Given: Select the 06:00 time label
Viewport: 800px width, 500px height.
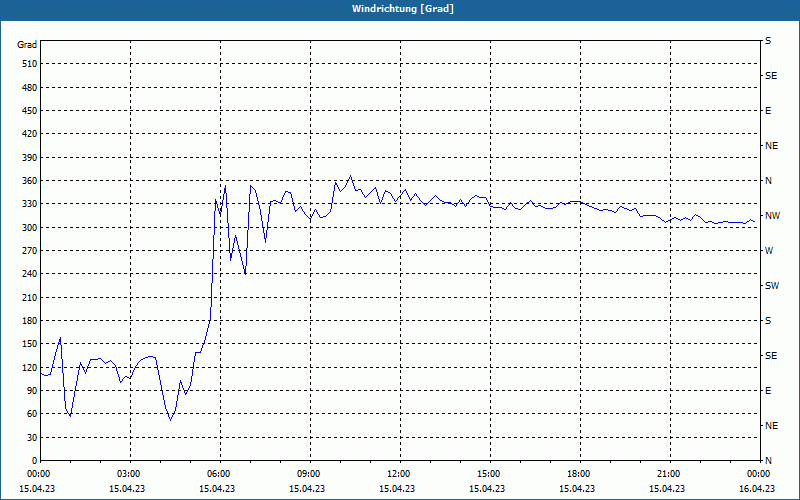Looking at the screenshot, I should tap(218, 474).
